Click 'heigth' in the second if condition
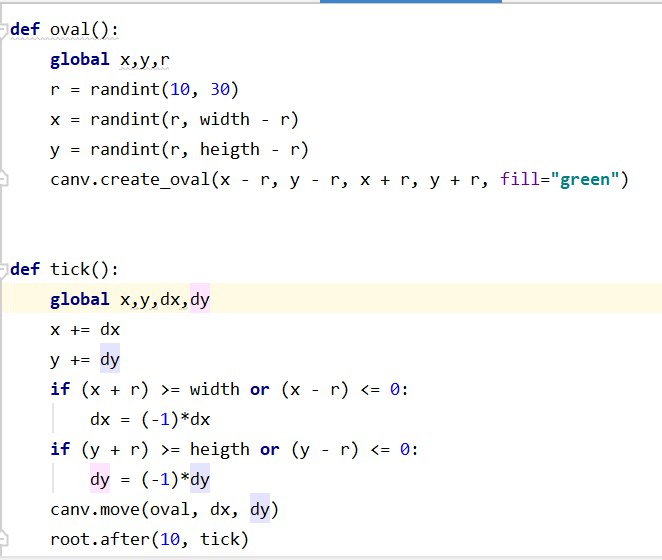662x560 pixels. tap(220, 449)
